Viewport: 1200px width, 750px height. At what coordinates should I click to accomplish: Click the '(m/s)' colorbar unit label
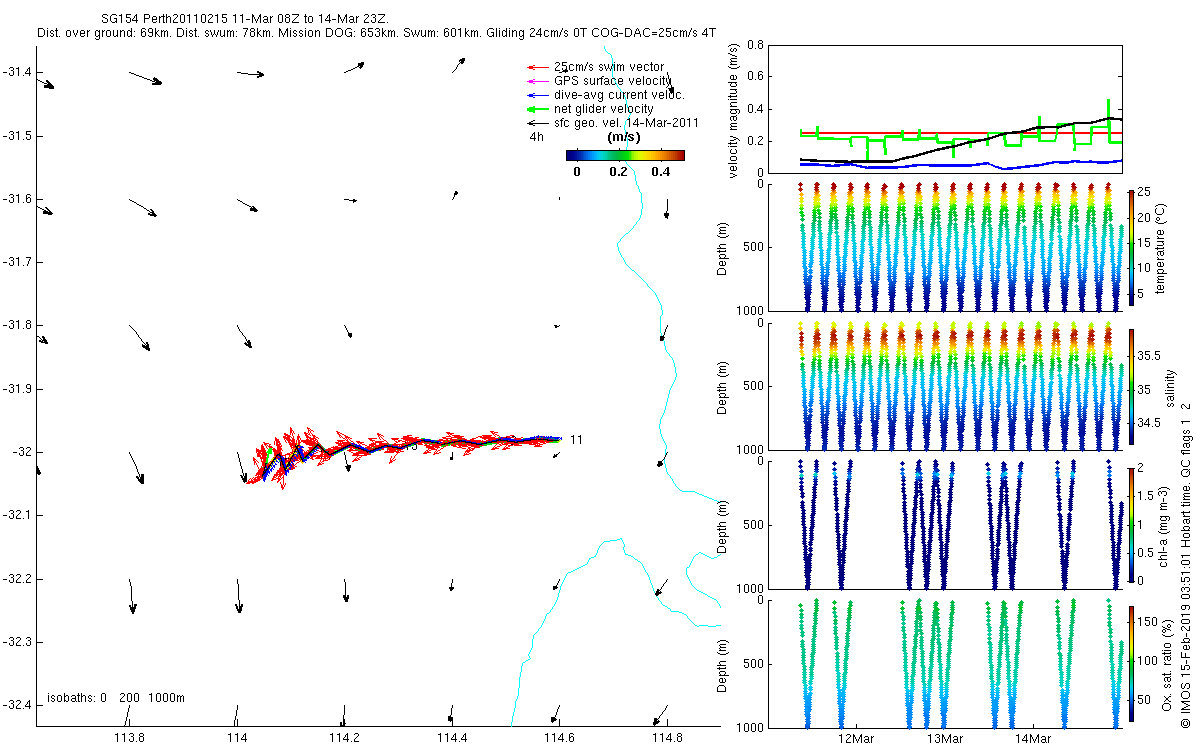pyautogui.click(x=625, y=137)
